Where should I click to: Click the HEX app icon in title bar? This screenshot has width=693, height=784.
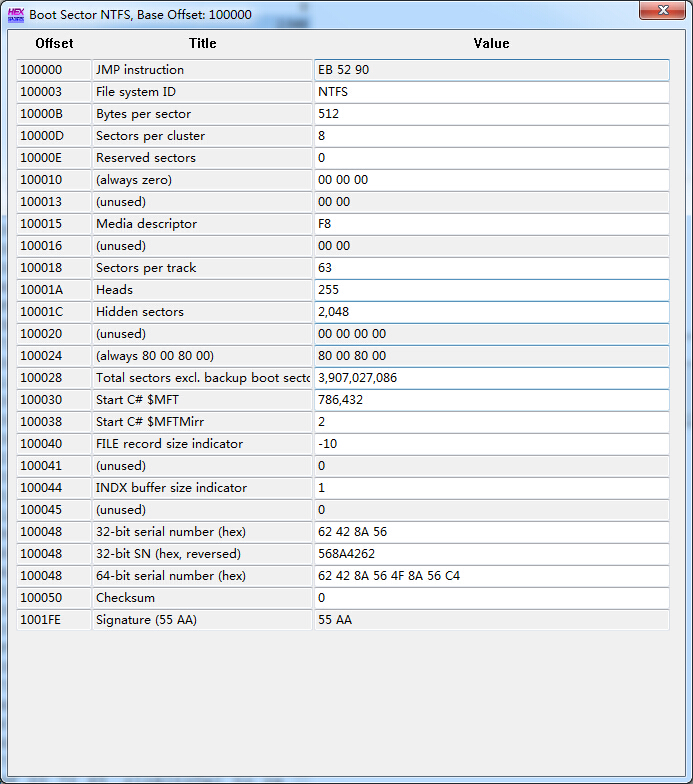point(15,14)
